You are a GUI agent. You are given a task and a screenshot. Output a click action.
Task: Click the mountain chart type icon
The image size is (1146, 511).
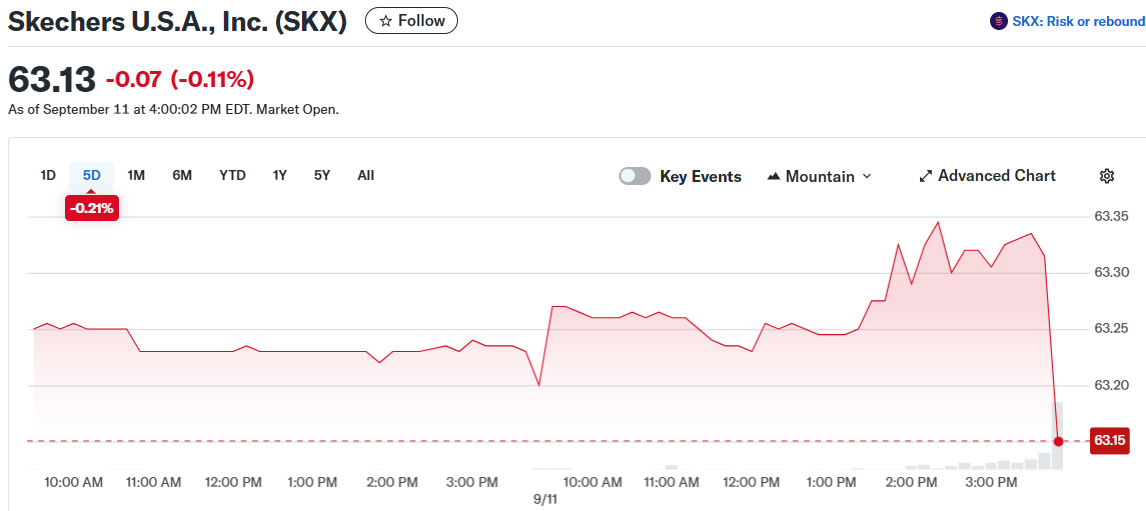774,176
